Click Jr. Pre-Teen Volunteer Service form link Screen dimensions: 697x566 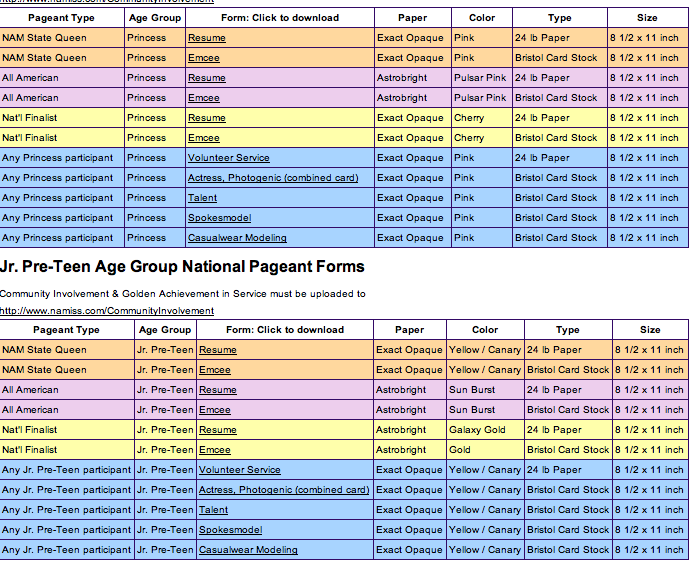point(240,470)
